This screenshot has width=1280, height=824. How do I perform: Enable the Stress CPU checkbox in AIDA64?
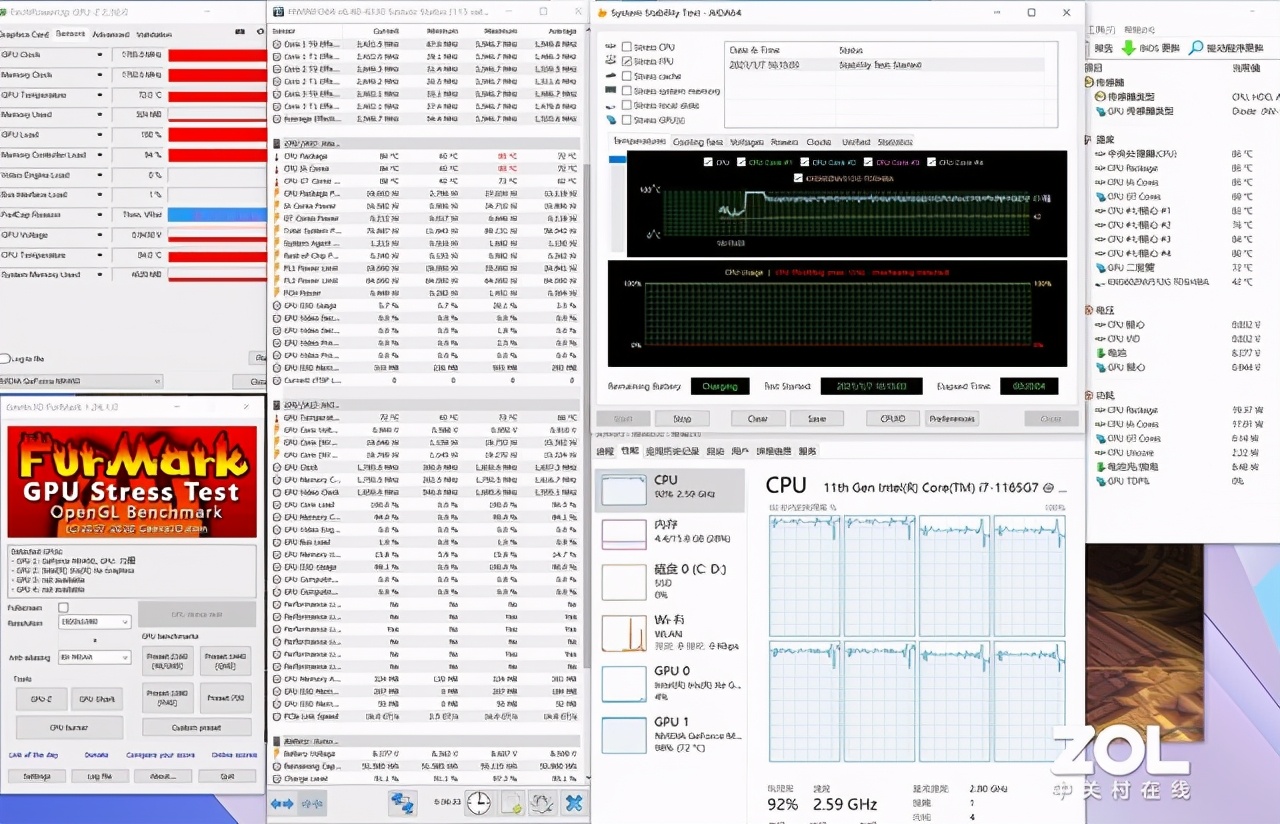[627, 47]
